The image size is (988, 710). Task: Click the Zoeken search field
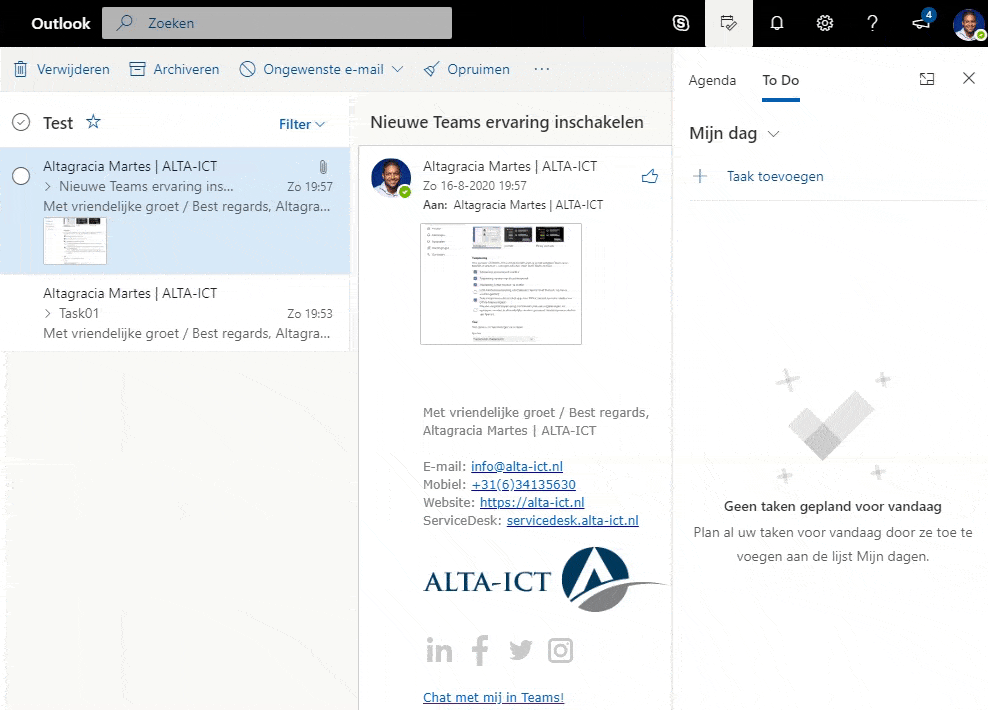275,22
